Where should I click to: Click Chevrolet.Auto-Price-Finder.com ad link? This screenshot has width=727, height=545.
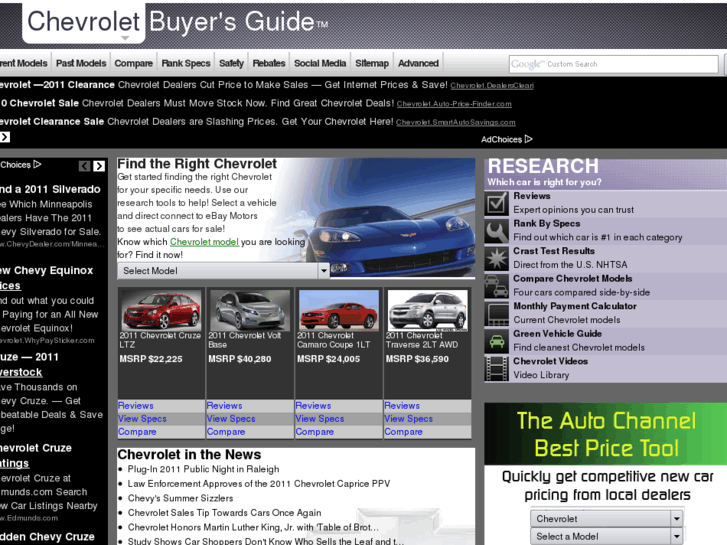click(x=454, y=104)
